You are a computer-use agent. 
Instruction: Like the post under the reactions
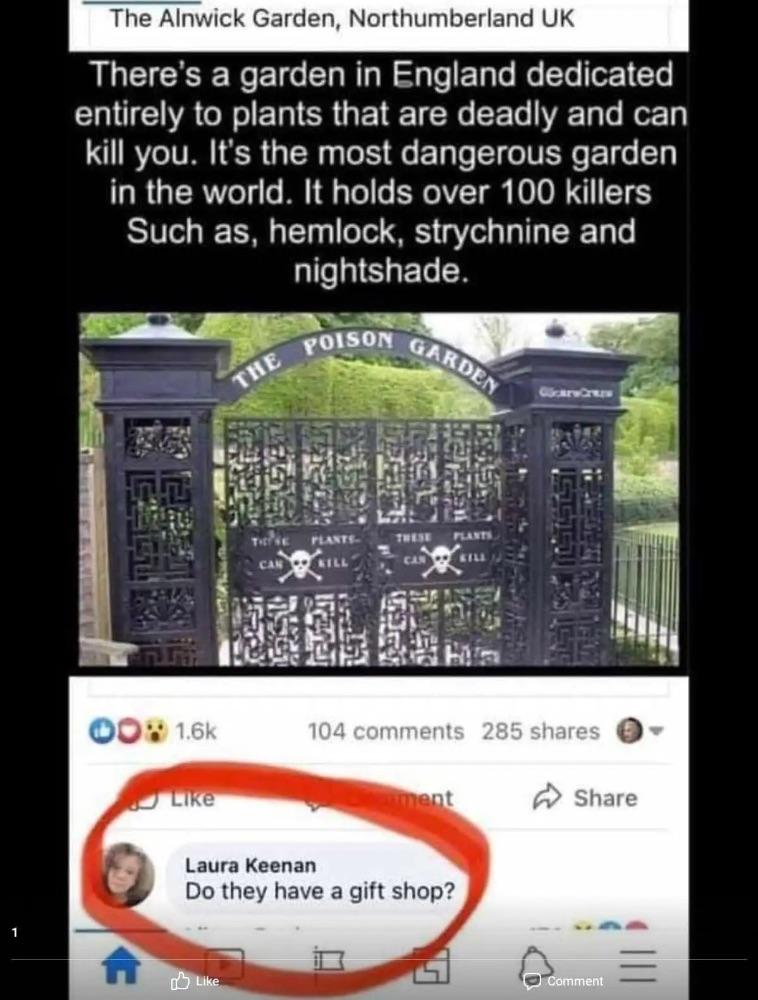[x=173, y=798]
